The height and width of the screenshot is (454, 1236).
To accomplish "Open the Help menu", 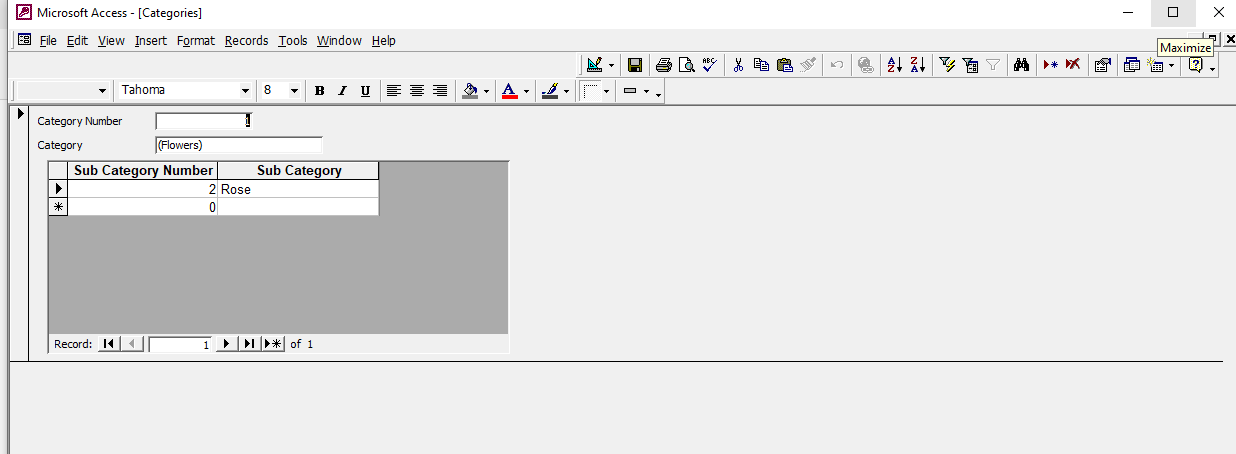I will [384, 41].
